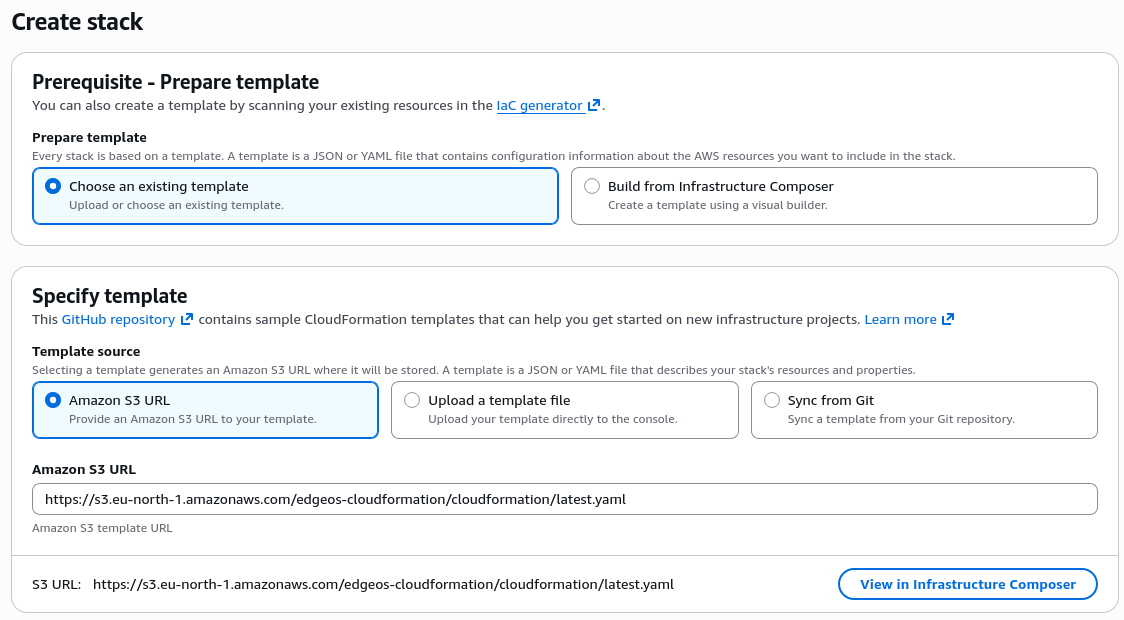The width and height of the screenshot is (1124, 620).
Task: Select Build from Infrastructure Composer option
Action: tap(591, 186)
